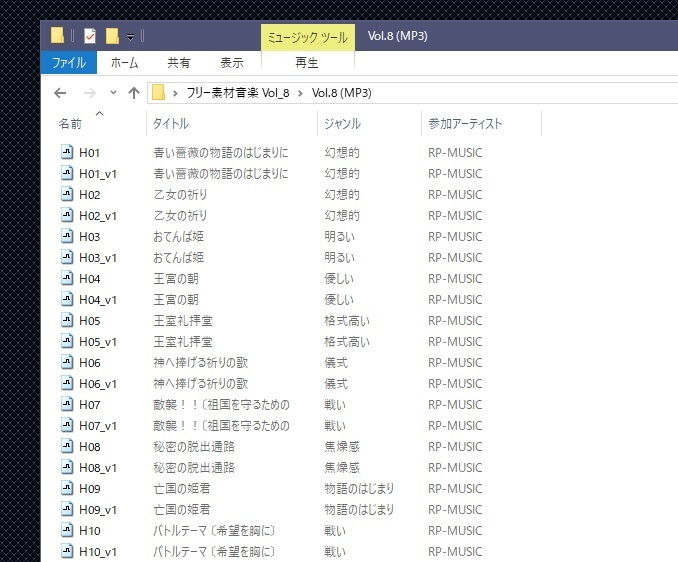Open the 再生 ribbon tab
Viewport: 678px width, 562px height.
307,63
